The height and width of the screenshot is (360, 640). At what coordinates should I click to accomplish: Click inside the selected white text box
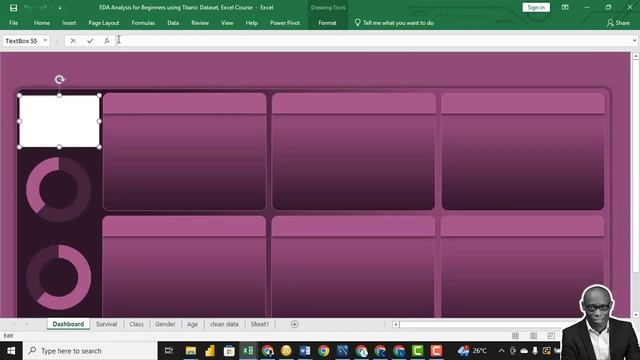point(59,121)
